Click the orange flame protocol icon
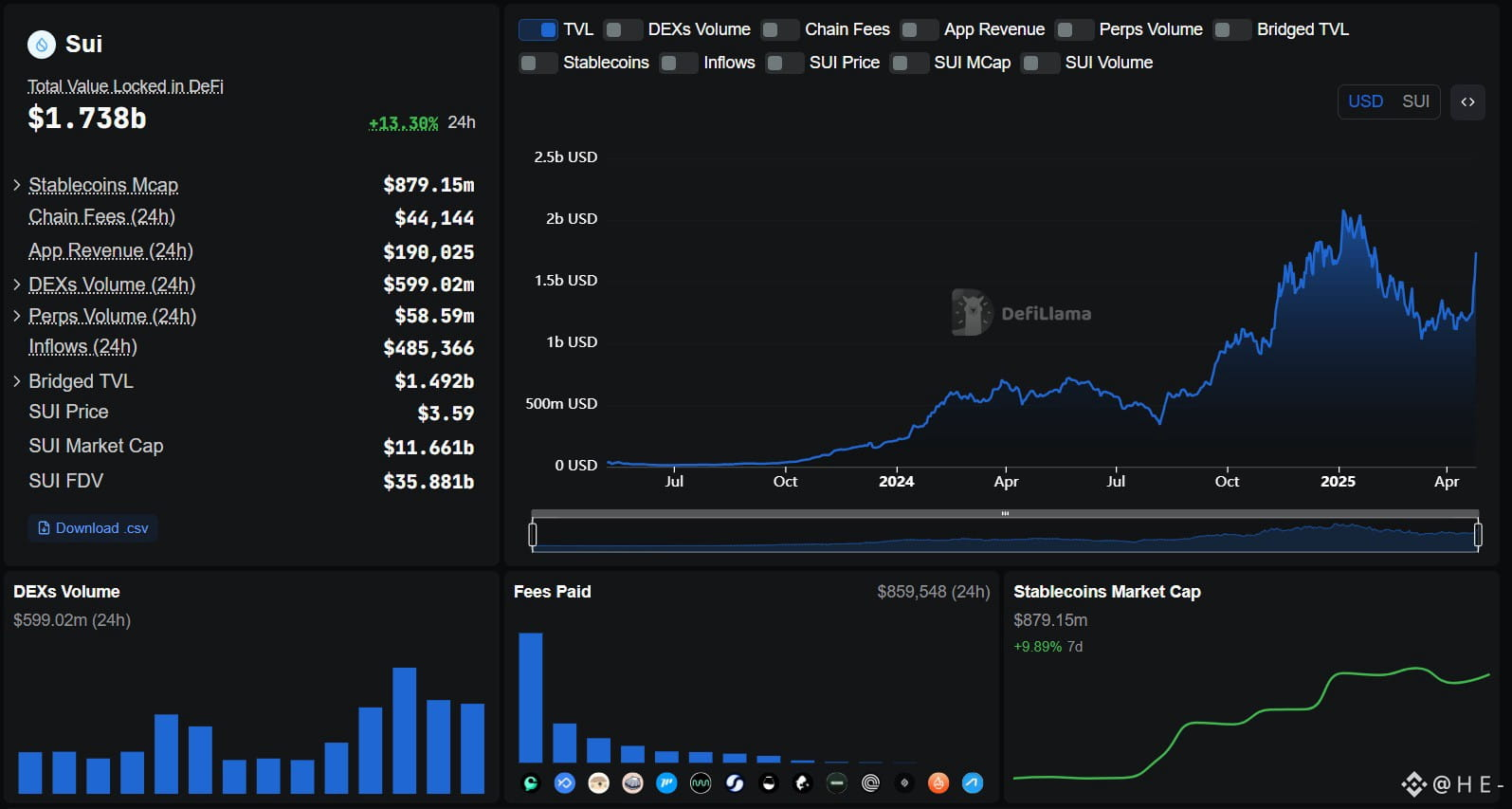The width and height of the screenshot is (1512, 809). tap(938, 783)
